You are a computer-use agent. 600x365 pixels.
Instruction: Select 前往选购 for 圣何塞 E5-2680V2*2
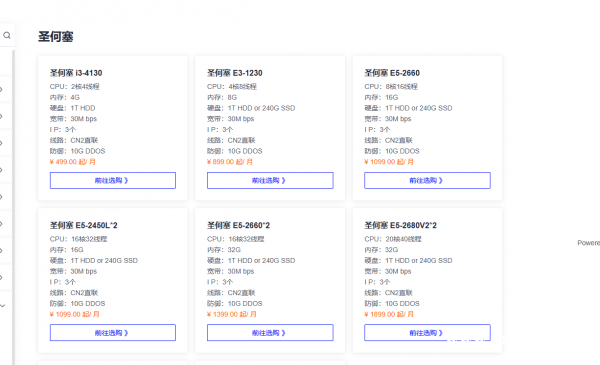coord(427,332)
